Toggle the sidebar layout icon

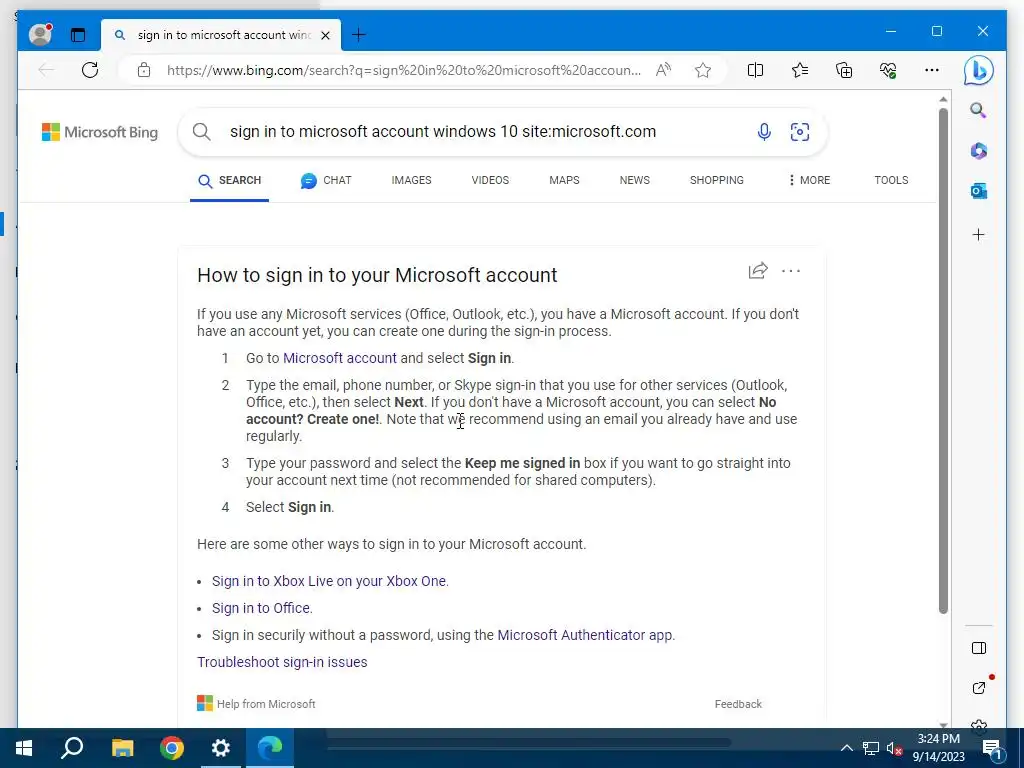[978, 648]
